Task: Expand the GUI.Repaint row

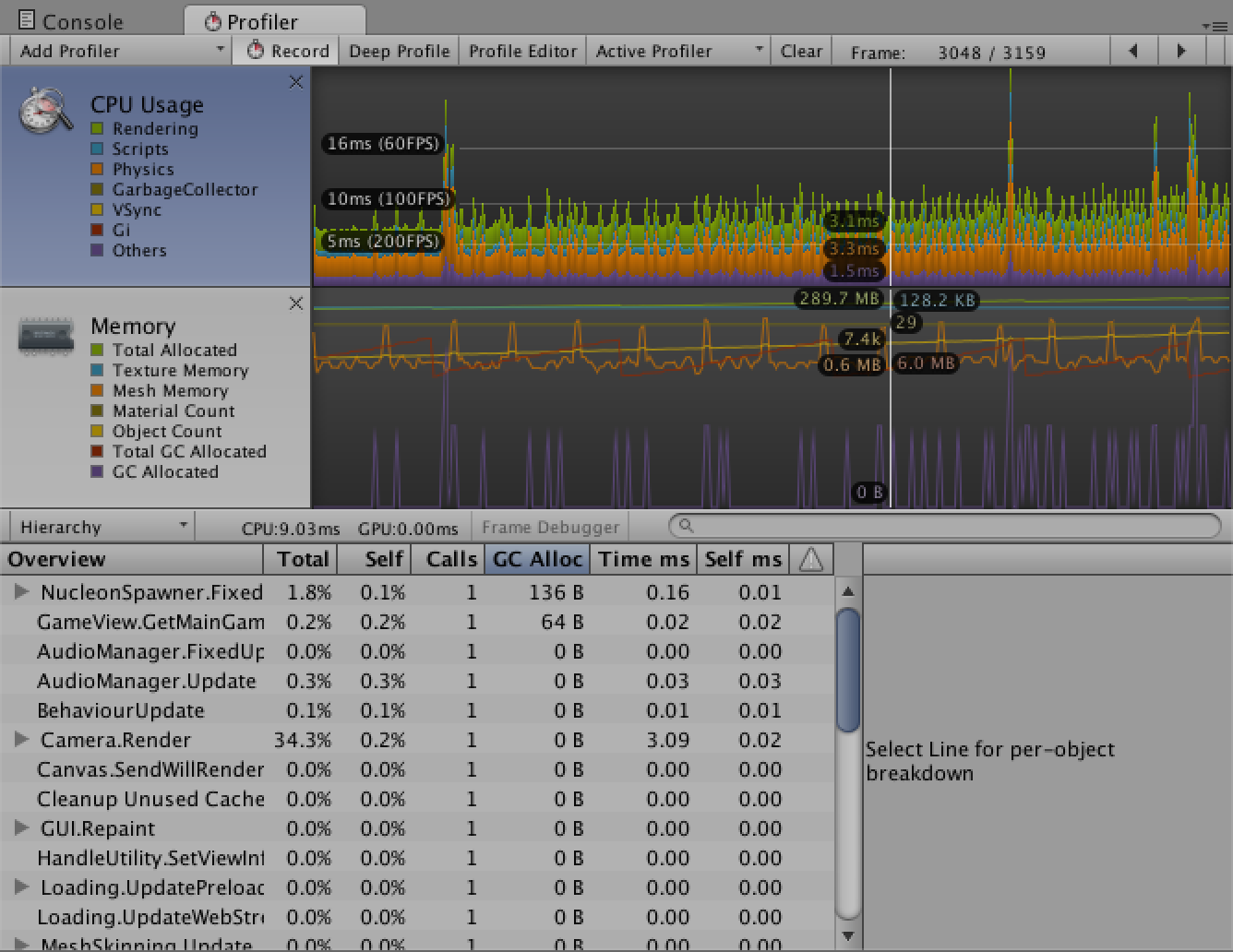Action: pos(21,828)
